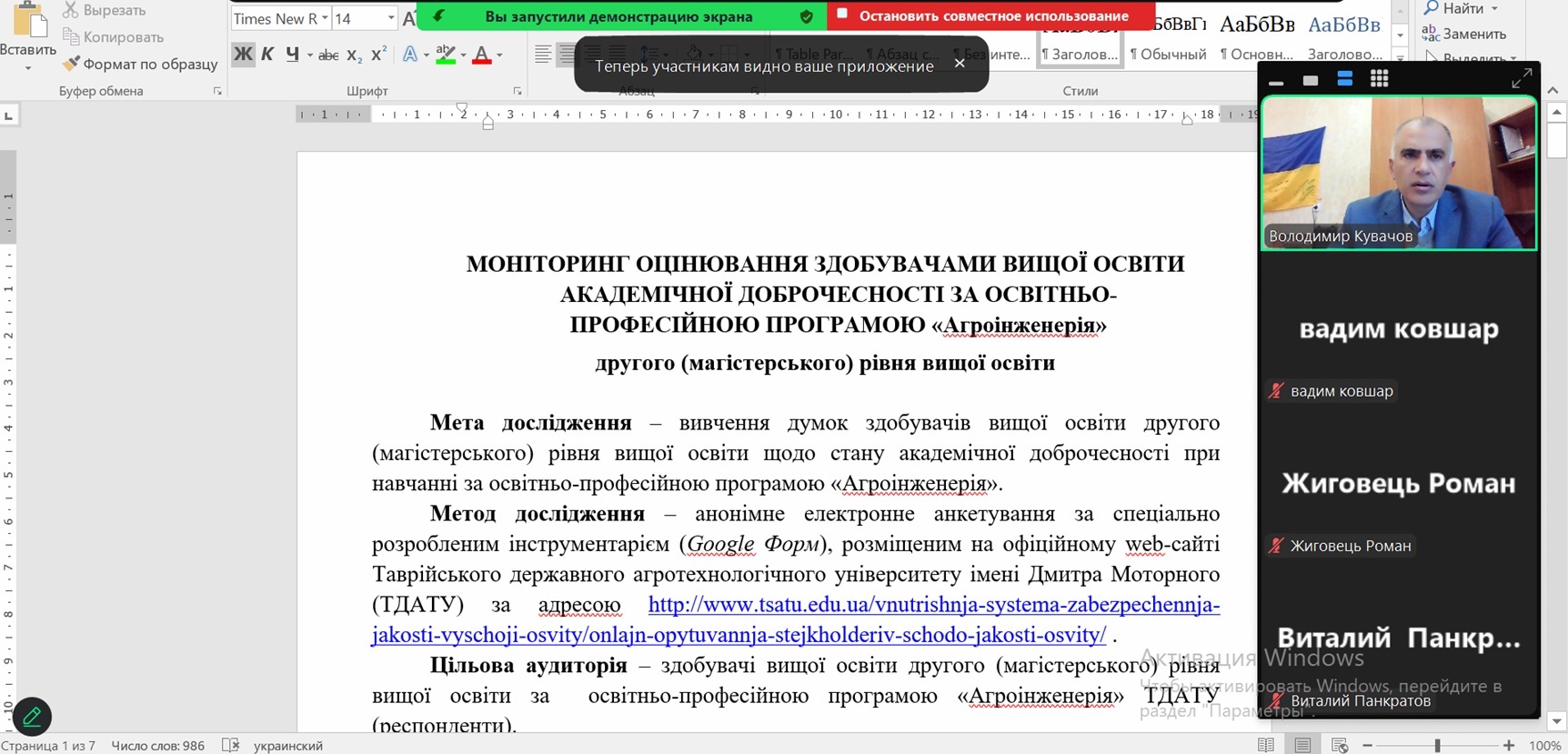Click the Format Painter brush icon
Image resolution: width=1568 pixels, height=754 pixels.
pyautogui.click(x=71, y=64)
